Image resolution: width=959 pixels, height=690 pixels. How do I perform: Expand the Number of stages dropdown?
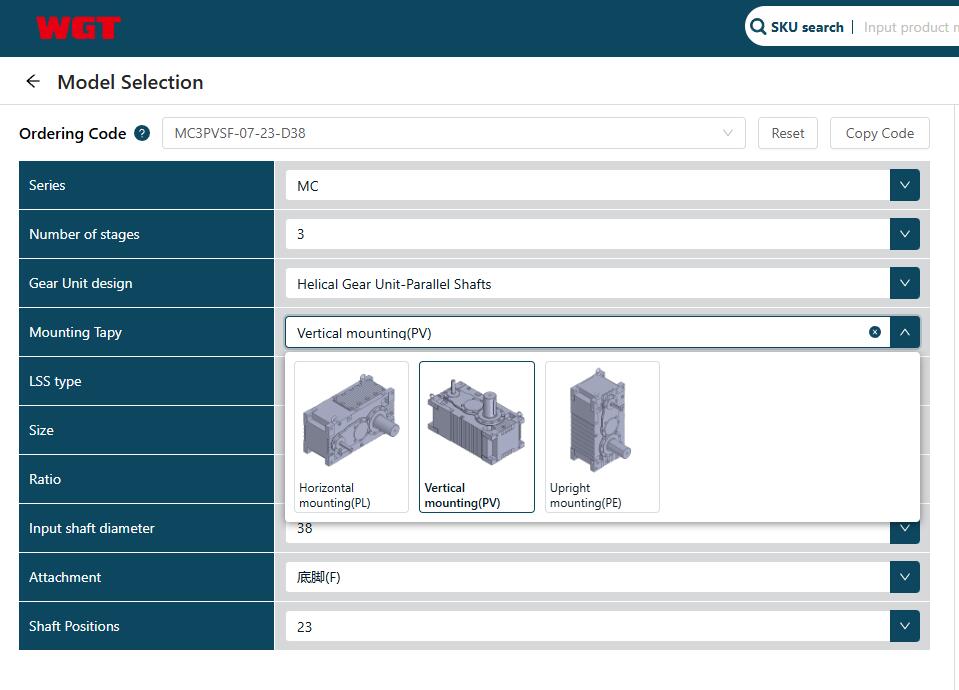904,234
